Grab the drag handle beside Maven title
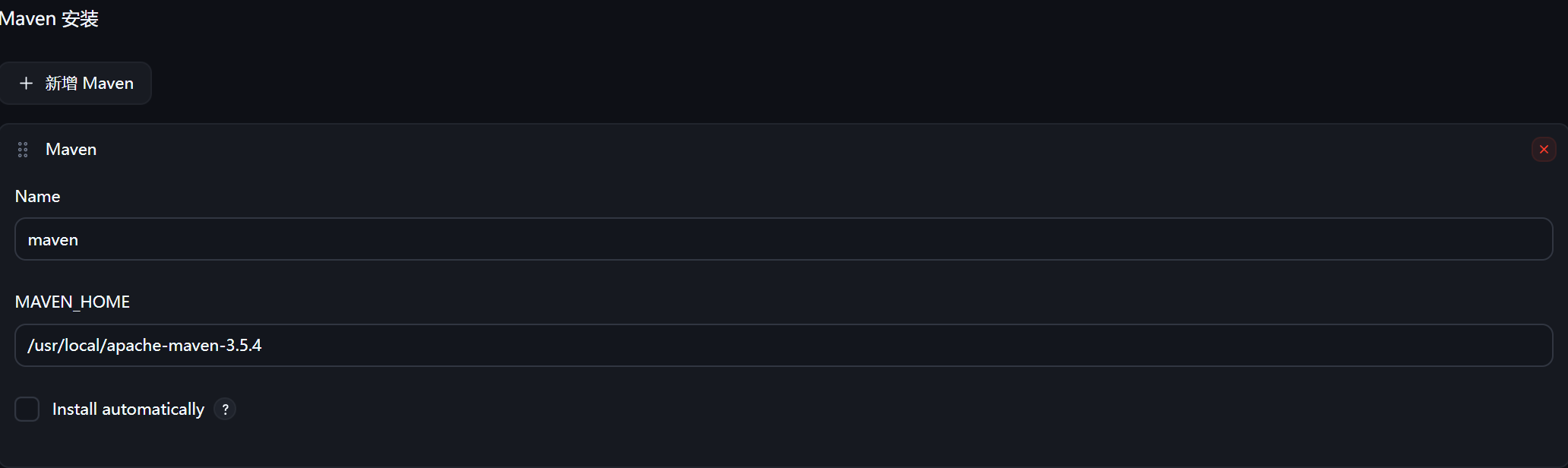The height and width of the screenshot is (468, 1568). click(23, 150)
